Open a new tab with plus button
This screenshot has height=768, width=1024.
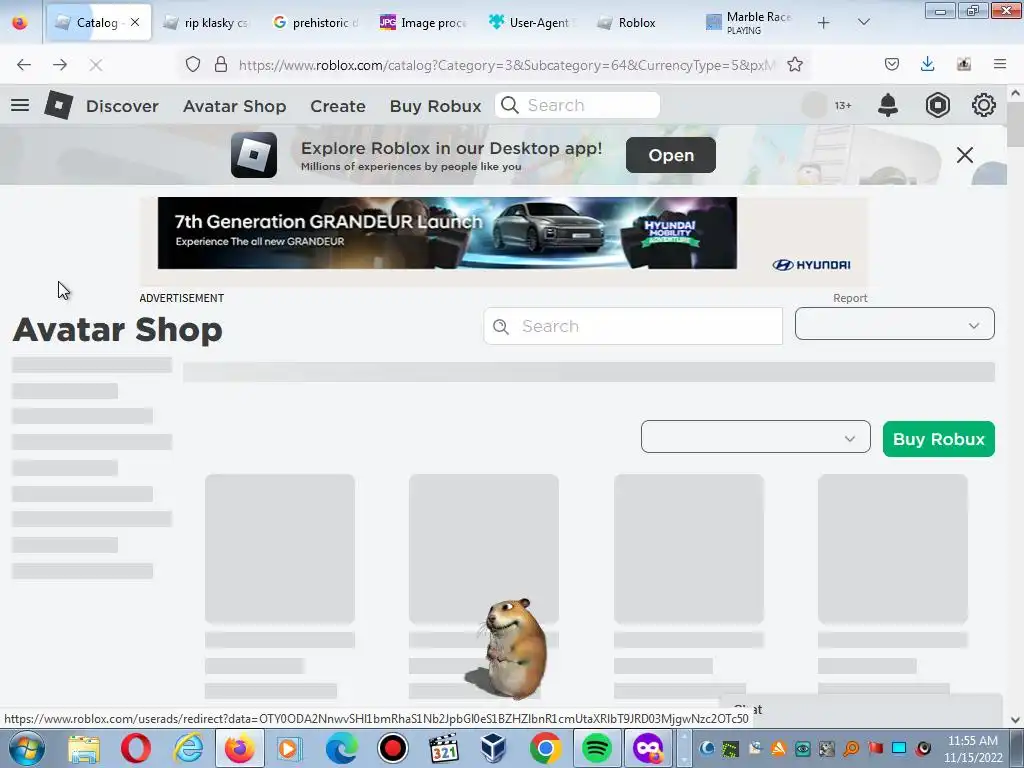[x=824, y=23]
